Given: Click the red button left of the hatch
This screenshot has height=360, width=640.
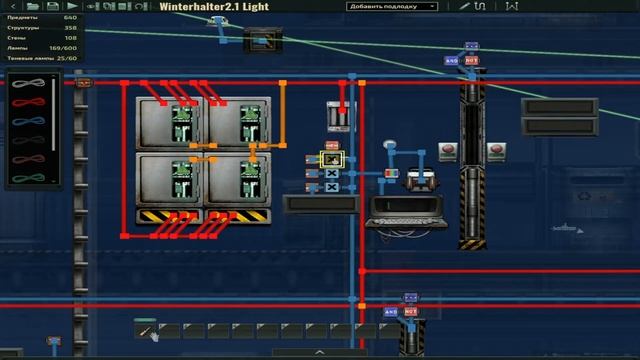Looking at the screenshot, I should pyautogui.click(x=448, y=152).
